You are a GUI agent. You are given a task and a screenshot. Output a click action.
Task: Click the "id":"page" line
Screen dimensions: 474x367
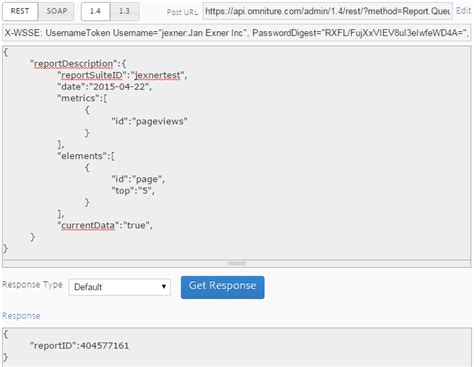pos(138,179)
